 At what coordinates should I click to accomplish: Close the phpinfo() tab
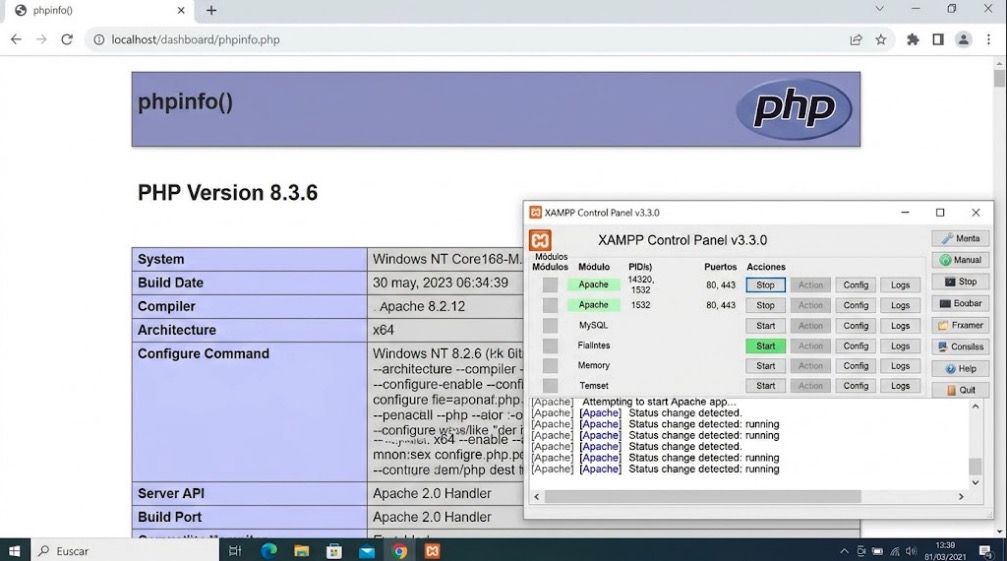[181, 10]
